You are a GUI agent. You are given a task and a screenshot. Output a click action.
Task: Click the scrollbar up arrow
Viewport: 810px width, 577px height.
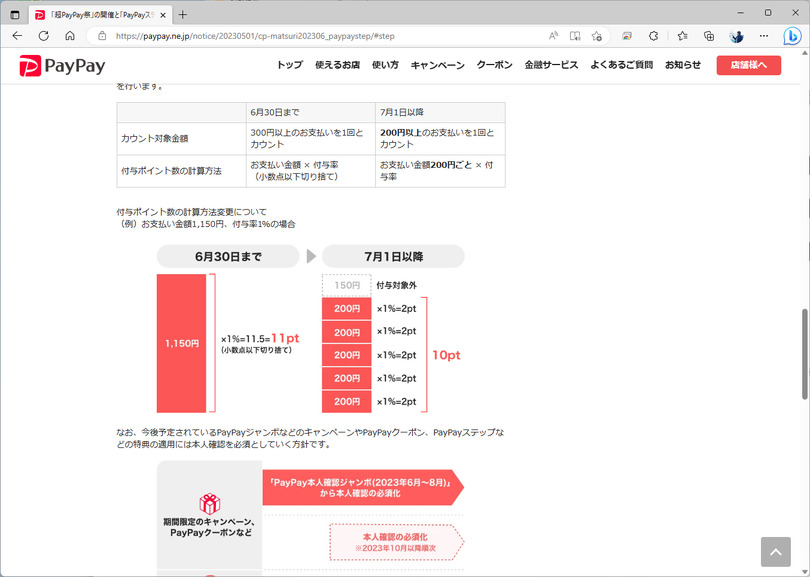pyautogui.click(x=805, y=53)
